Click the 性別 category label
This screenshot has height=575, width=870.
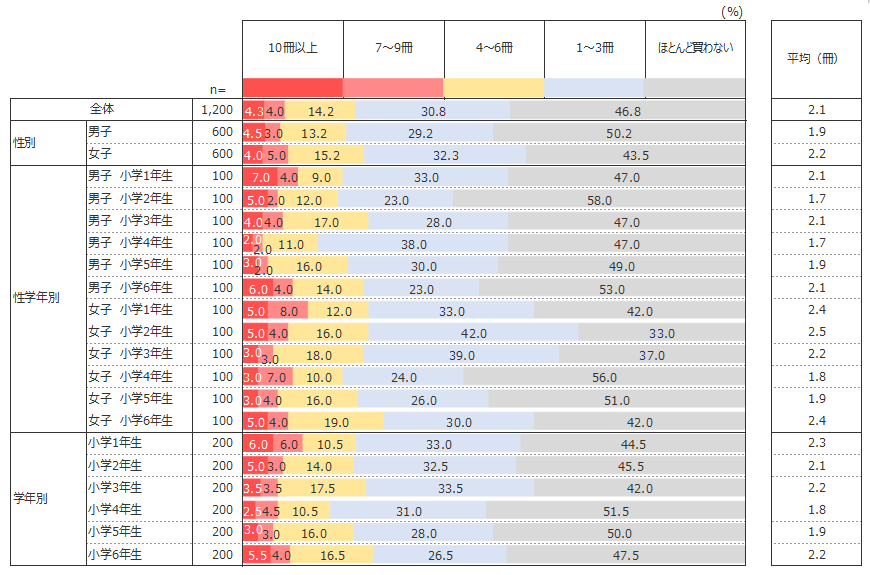26,143
